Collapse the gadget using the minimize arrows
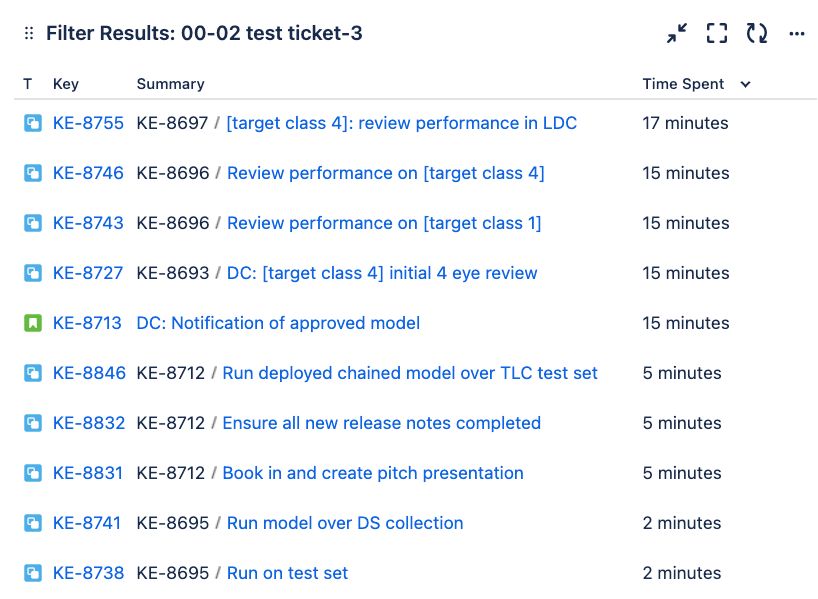818x599 pixels. point(676,33)
